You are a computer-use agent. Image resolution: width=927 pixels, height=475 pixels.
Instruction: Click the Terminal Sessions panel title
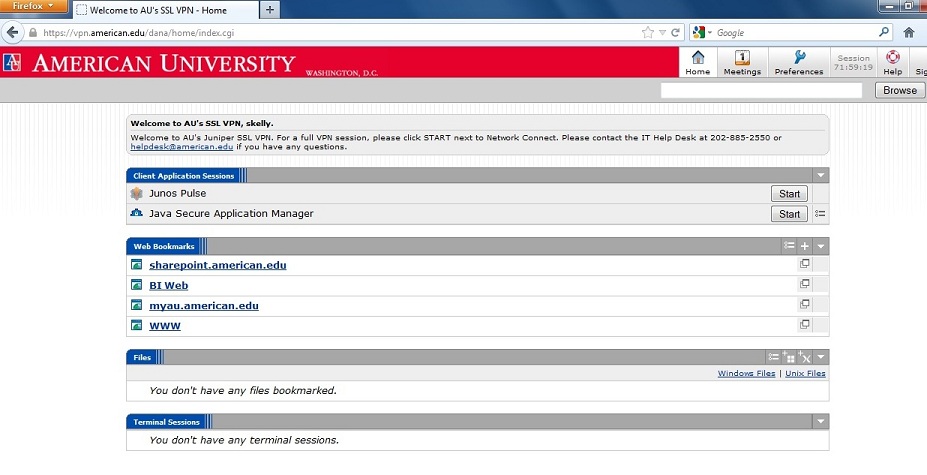166,422
